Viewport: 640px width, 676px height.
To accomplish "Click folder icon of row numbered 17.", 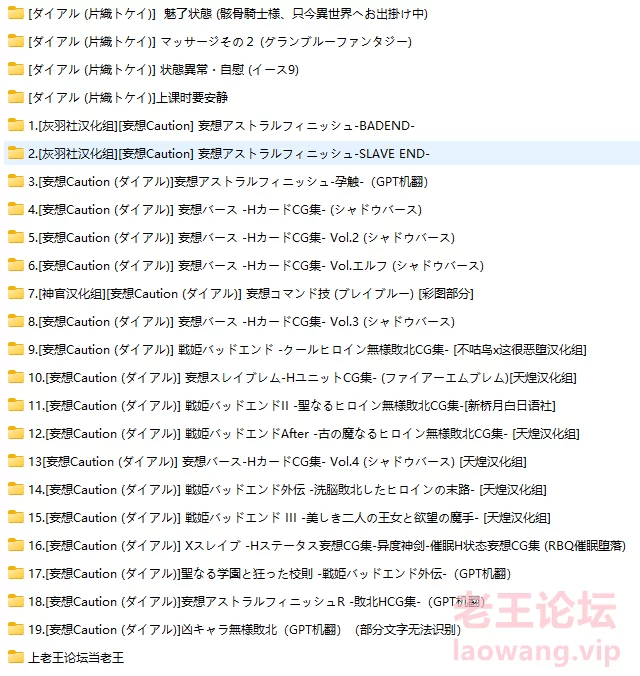I will pyautogui.click(x=16, y=574).
